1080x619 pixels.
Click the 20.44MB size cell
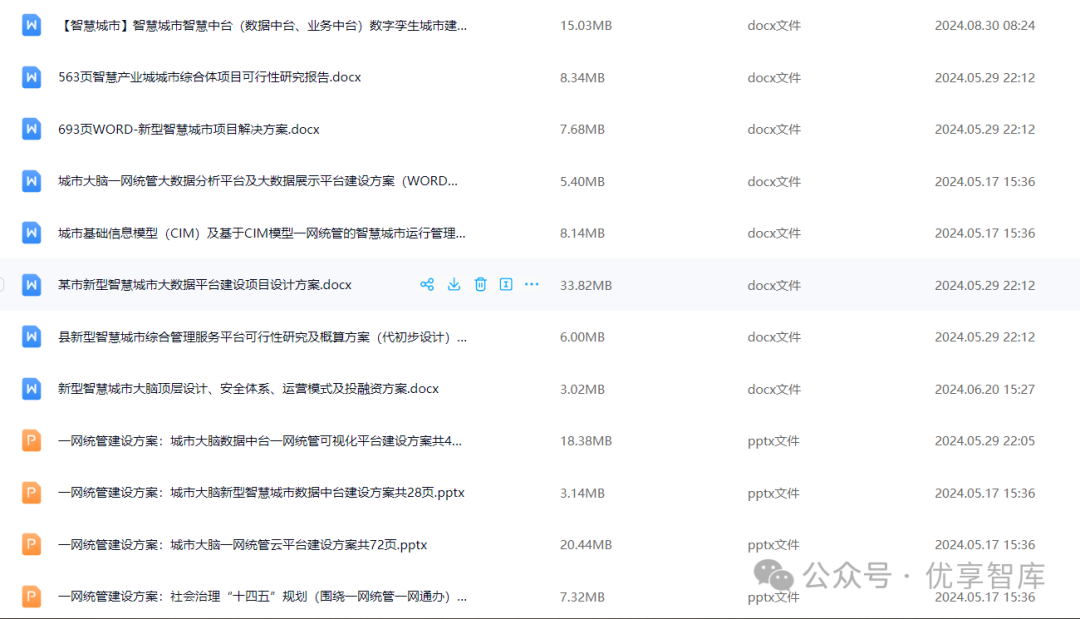(x=586, y=545)
